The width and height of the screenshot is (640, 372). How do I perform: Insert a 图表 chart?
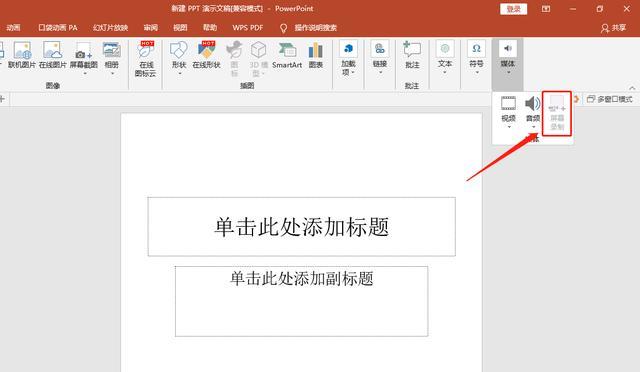316,55
